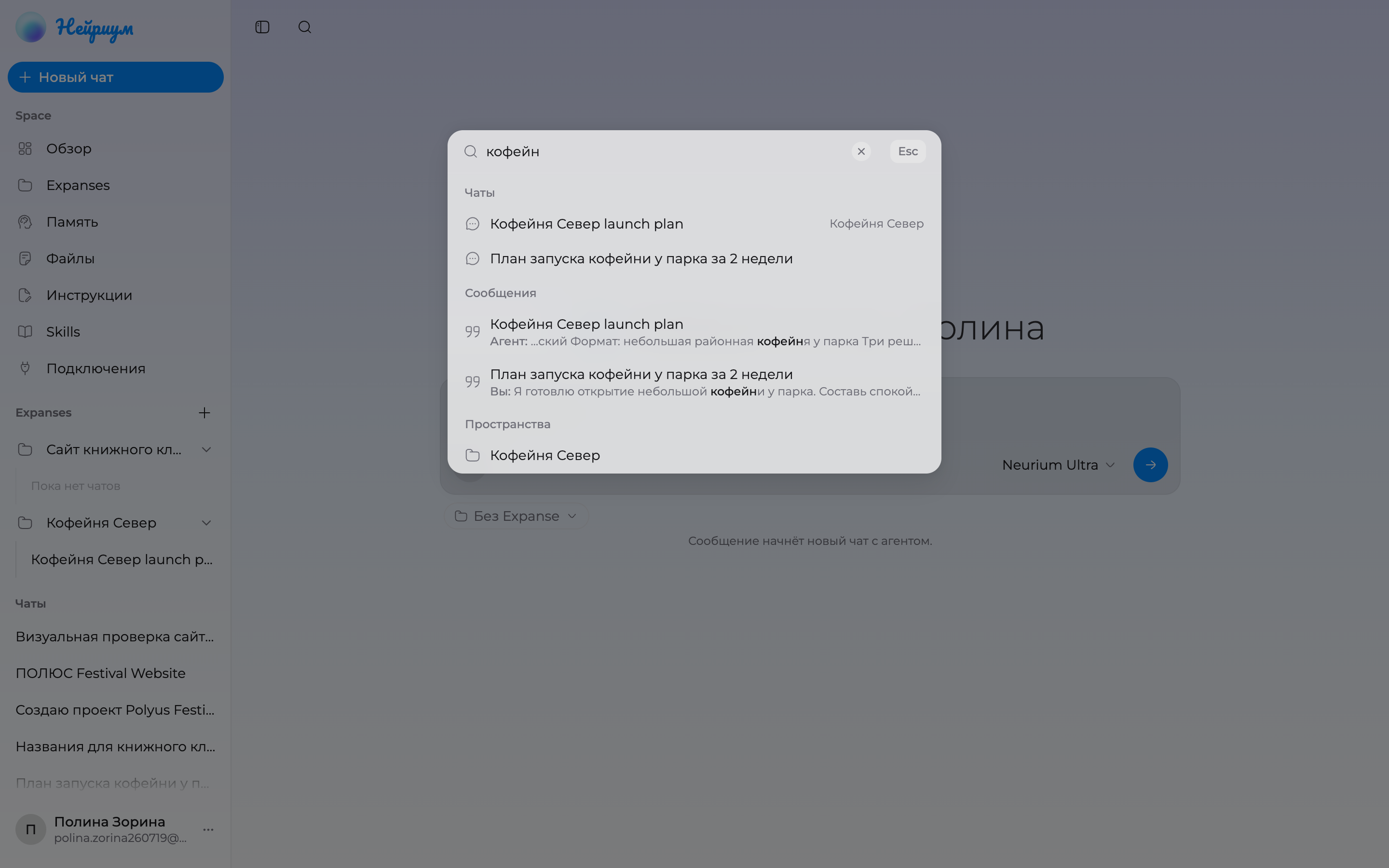Open Сайт книжного кл... expanse in sidebar
The height and width of the screenshot is (868, 1389).
(114, 449)
